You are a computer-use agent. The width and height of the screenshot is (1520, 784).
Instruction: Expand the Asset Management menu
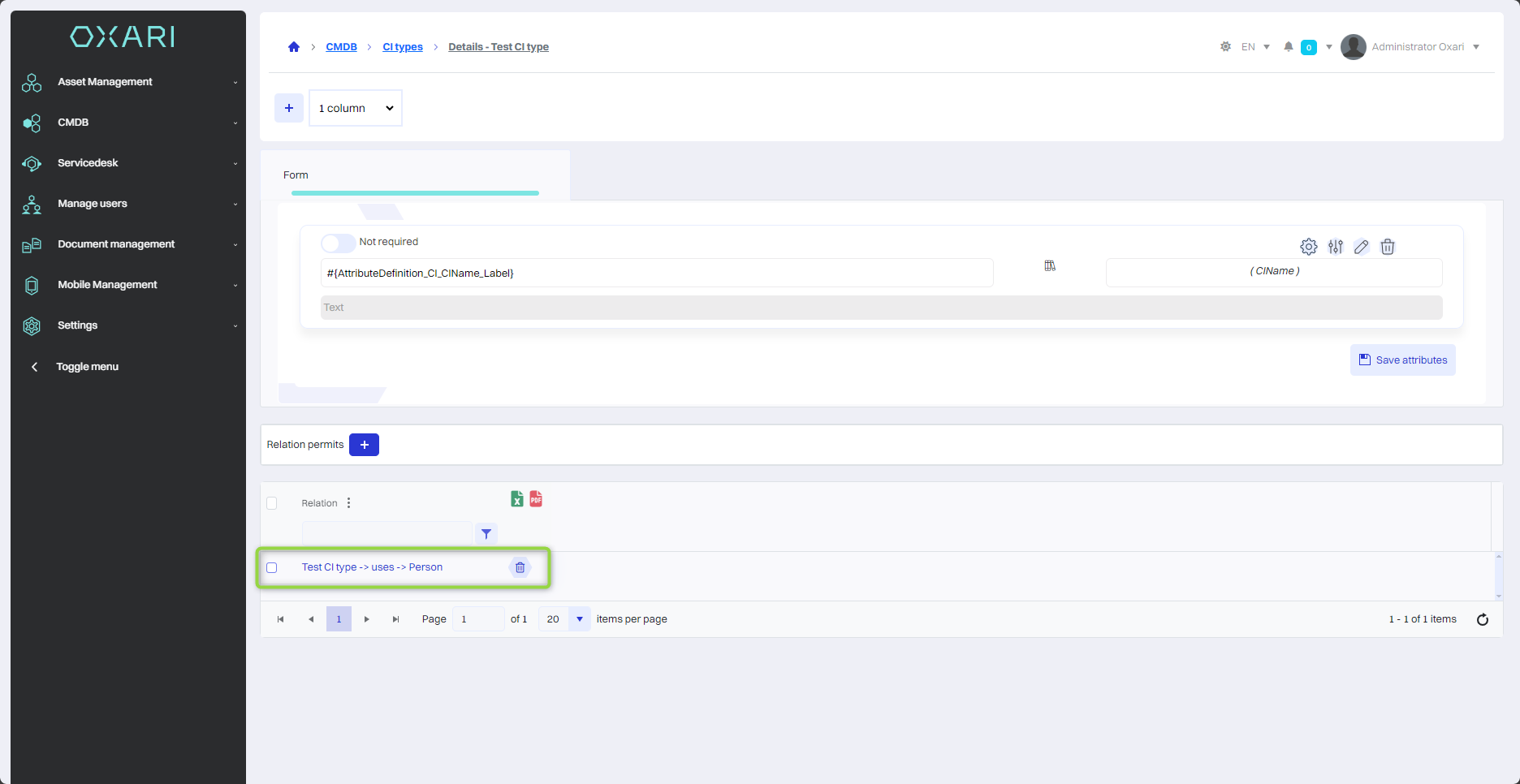128,82
